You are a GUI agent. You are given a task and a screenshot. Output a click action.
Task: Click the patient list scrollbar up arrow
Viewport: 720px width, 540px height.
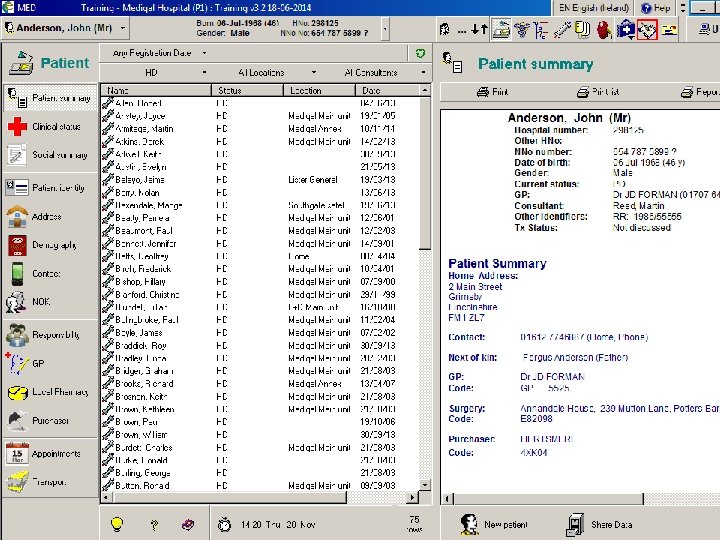pos(425,90)
